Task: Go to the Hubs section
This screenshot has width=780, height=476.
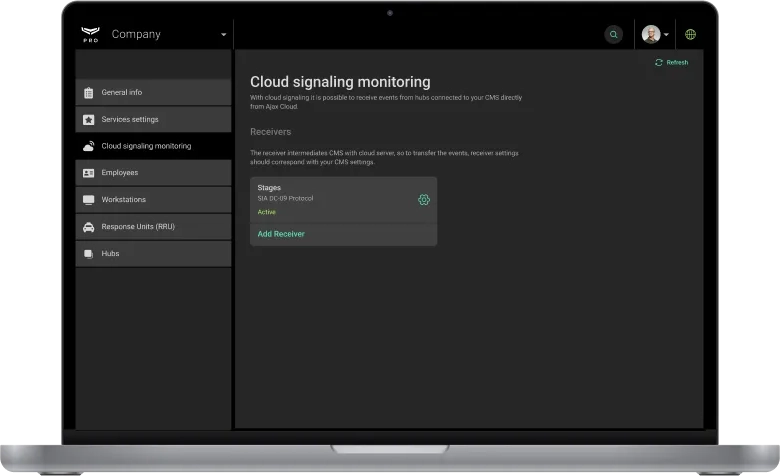Action: (110, 254)
